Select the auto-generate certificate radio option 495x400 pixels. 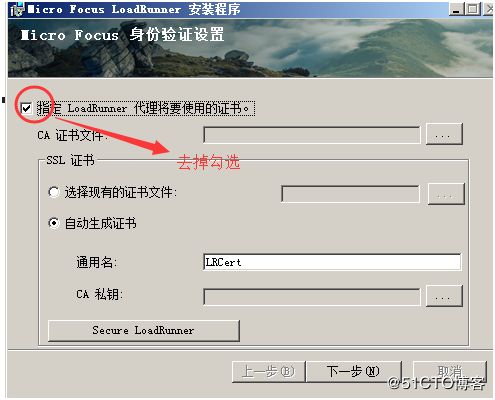(x=54, y=223)
